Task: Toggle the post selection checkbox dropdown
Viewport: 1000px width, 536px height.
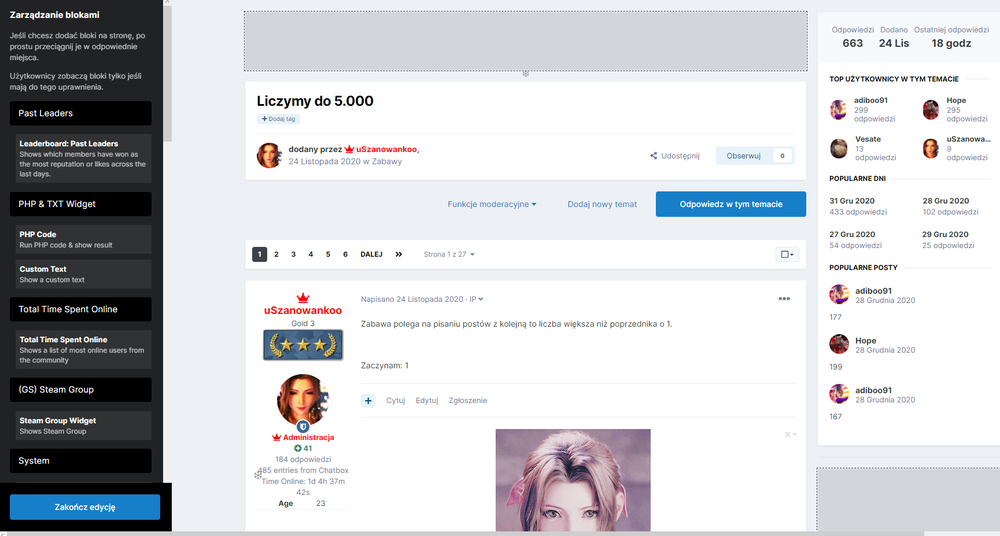Action: tap(787, 254)
